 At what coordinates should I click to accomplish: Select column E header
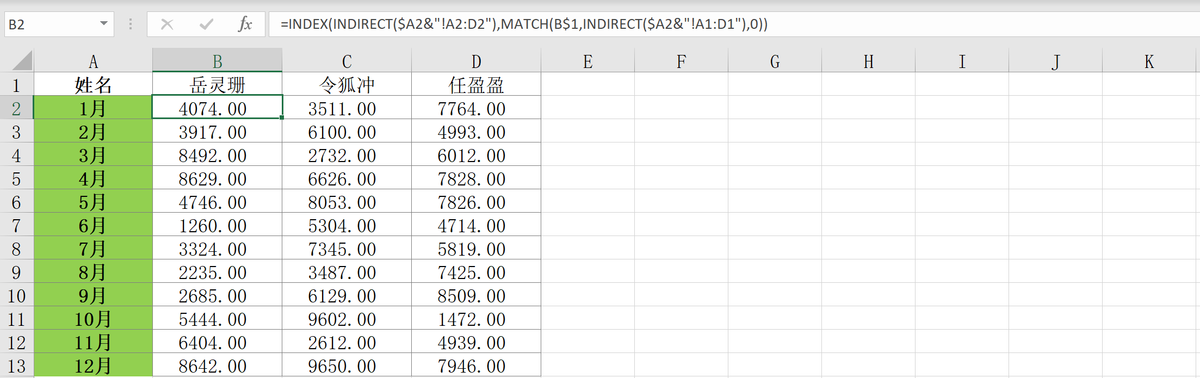(x=587, y=62)
